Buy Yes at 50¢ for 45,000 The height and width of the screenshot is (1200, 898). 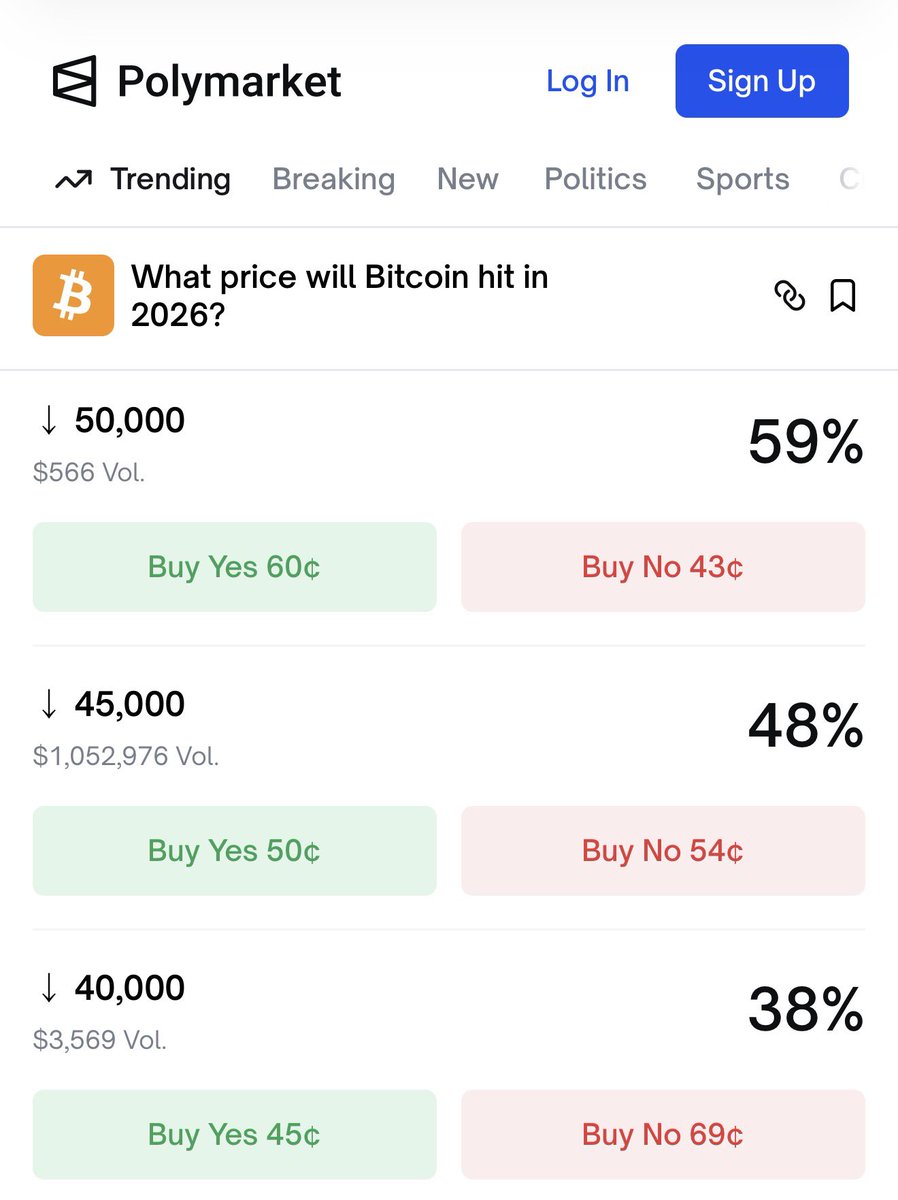(x=235, y=851)
